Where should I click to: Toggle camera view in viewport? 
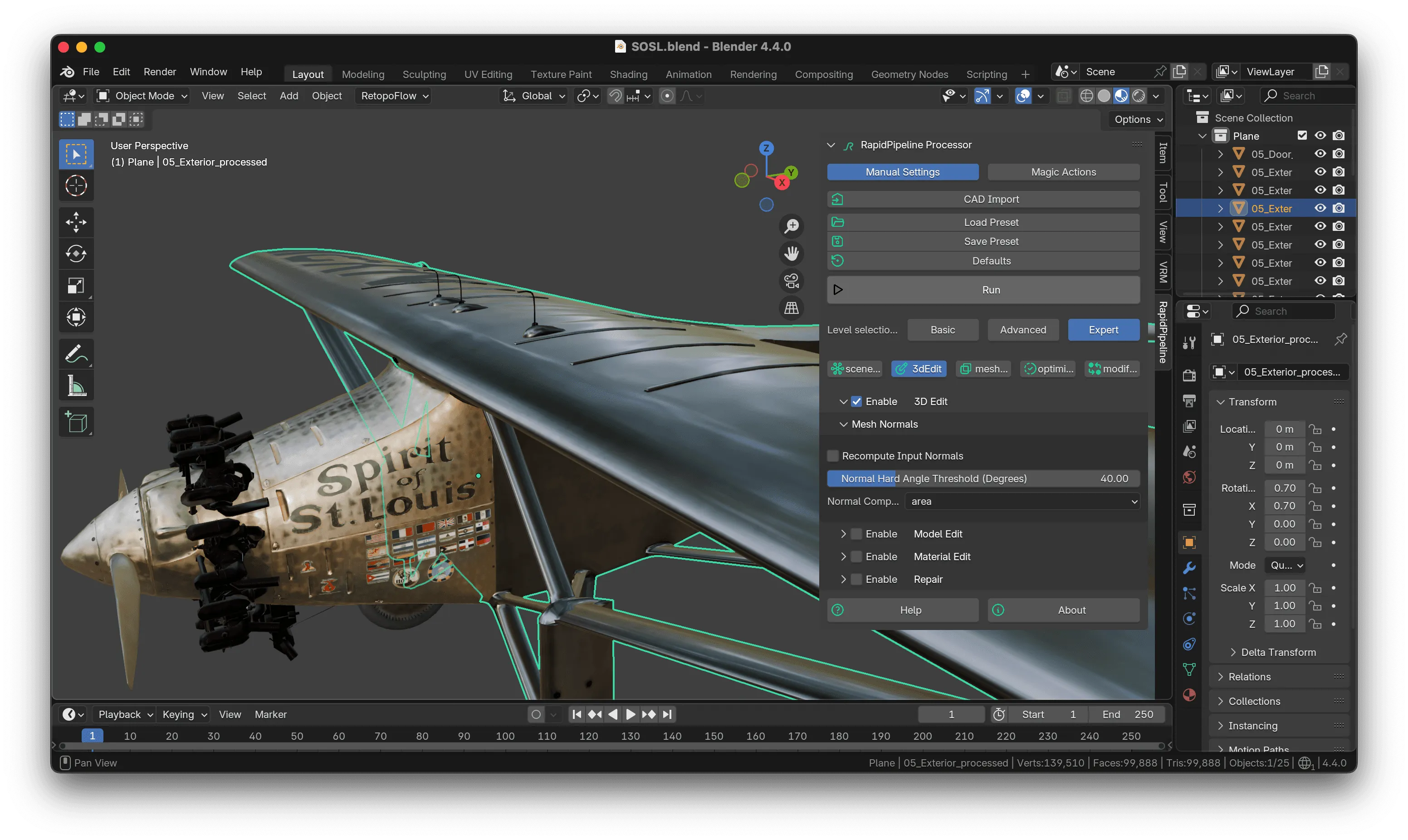[x=791, y=281]
